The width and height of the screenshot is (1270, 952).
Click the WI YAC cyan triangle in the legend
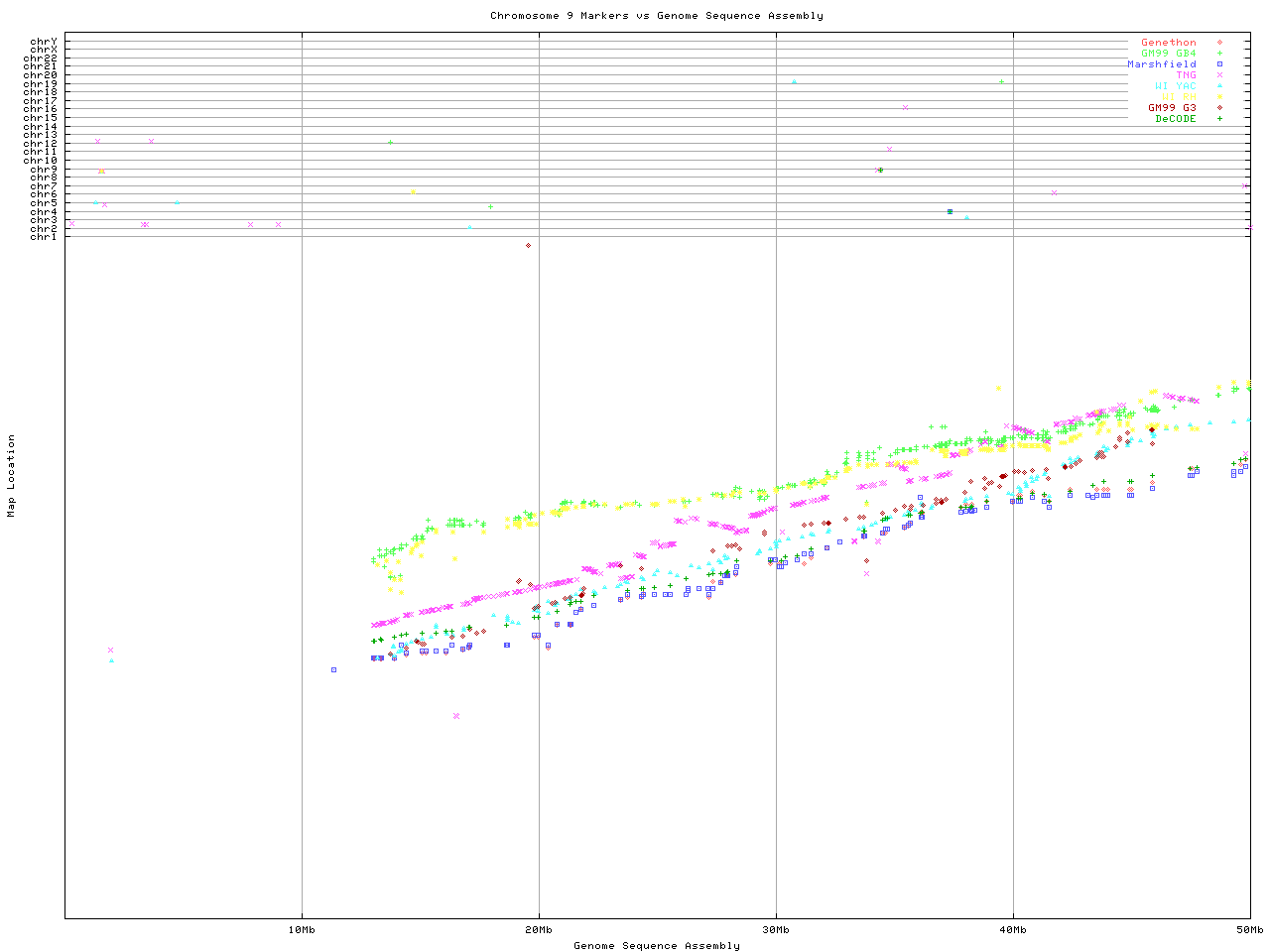tap(1219, 86)
